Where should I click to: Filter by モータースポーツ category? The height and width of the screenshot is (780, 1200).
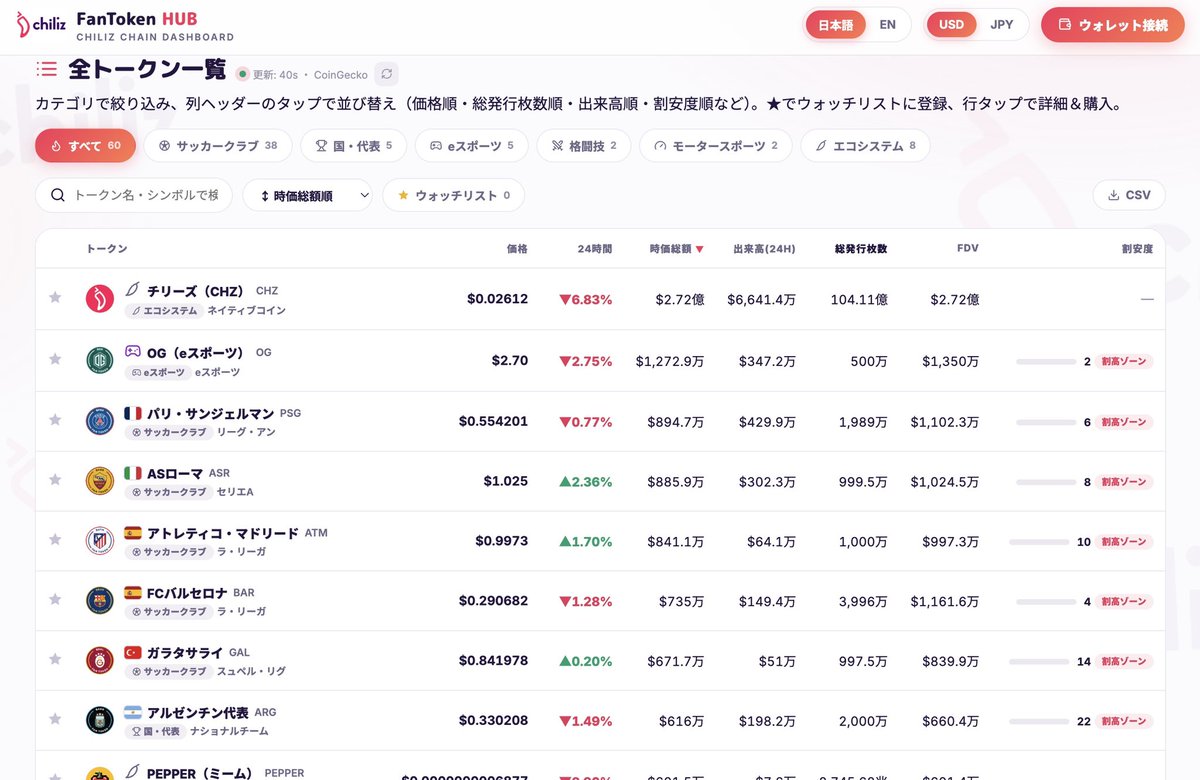[x=715, y=146]
